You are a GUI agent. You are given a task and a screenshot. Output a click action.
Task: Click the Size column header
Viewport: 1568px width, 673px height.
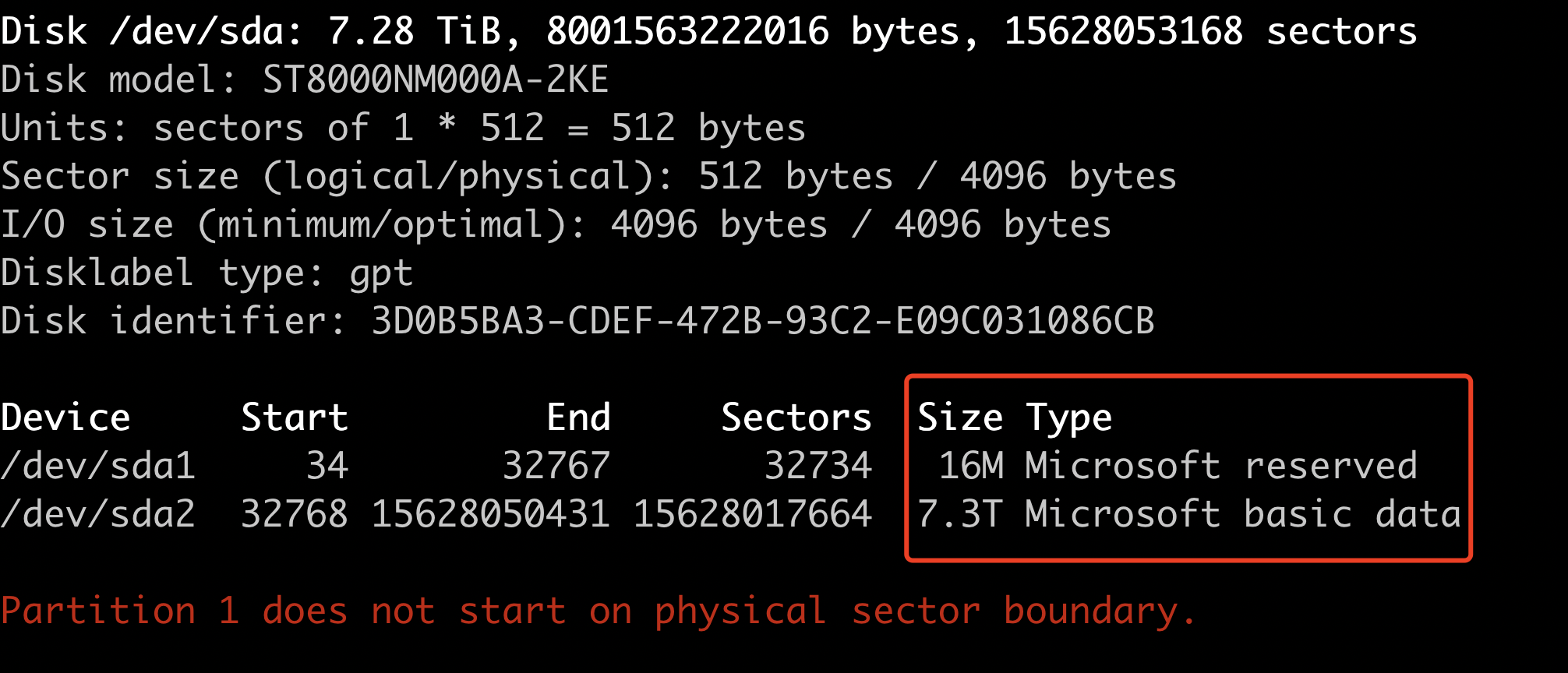(x=960, y=418)
